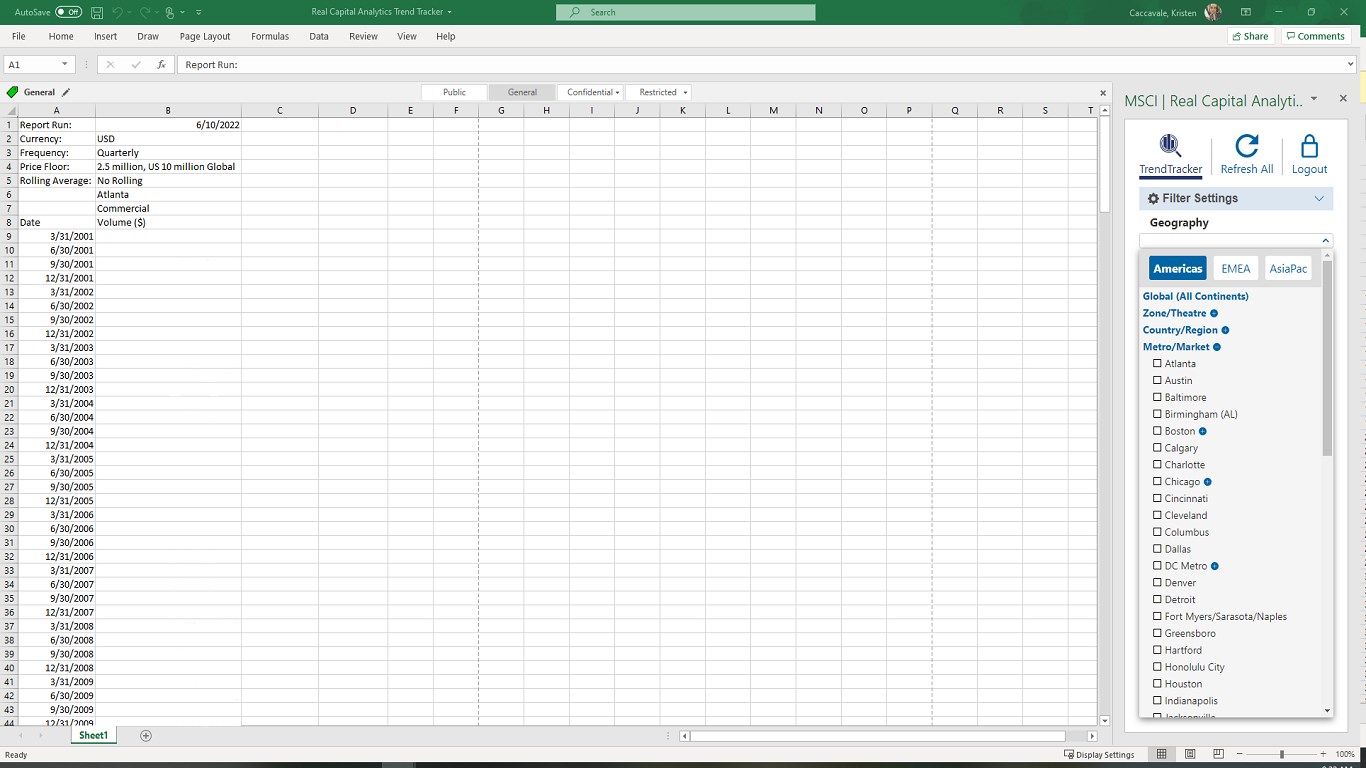The width and height of the screenshot is (1366, 768).
Task: Check the Atlanta checkbox
Action: [1158, 364]
